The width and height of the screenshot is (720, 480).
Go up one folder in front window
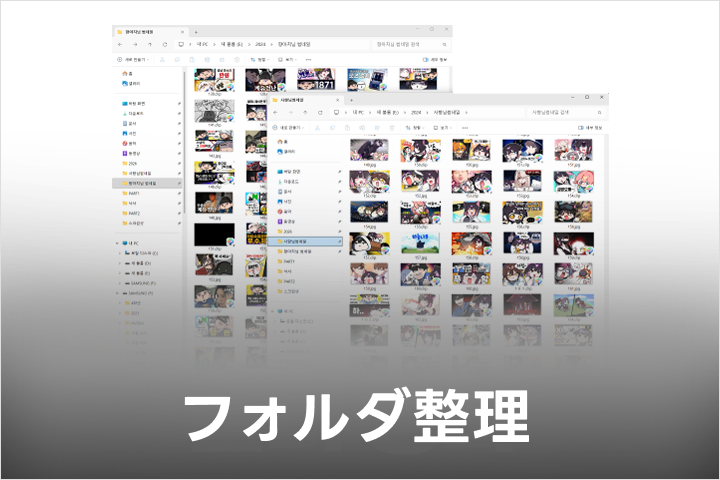click(x=305, y=113)
